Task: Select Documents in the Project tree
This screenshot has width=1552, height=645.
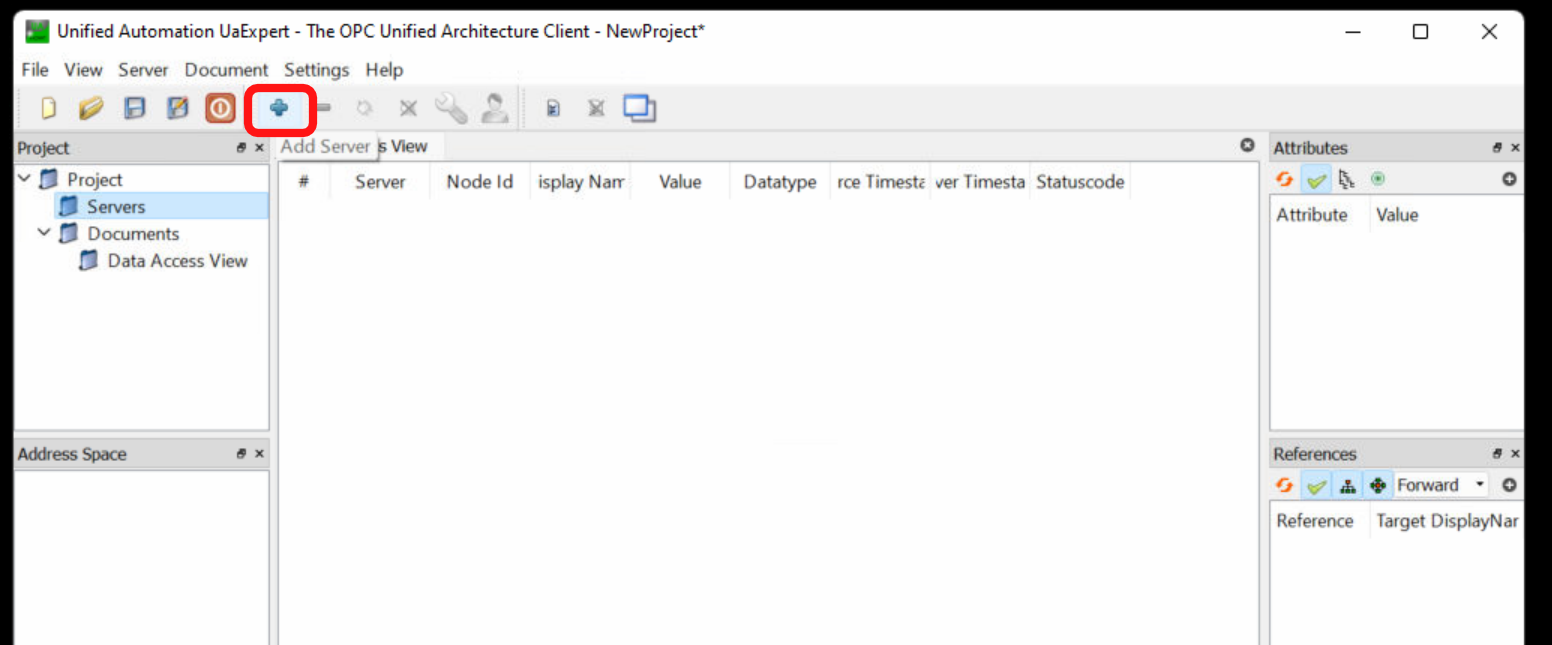Action: click(133, 233)
